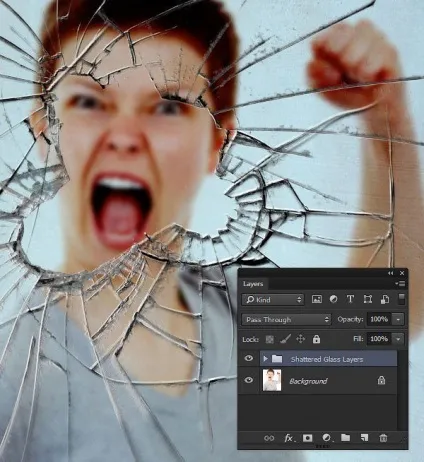
Task: Open the Fill slider dropdown arrow
Action: click(398, 339)
